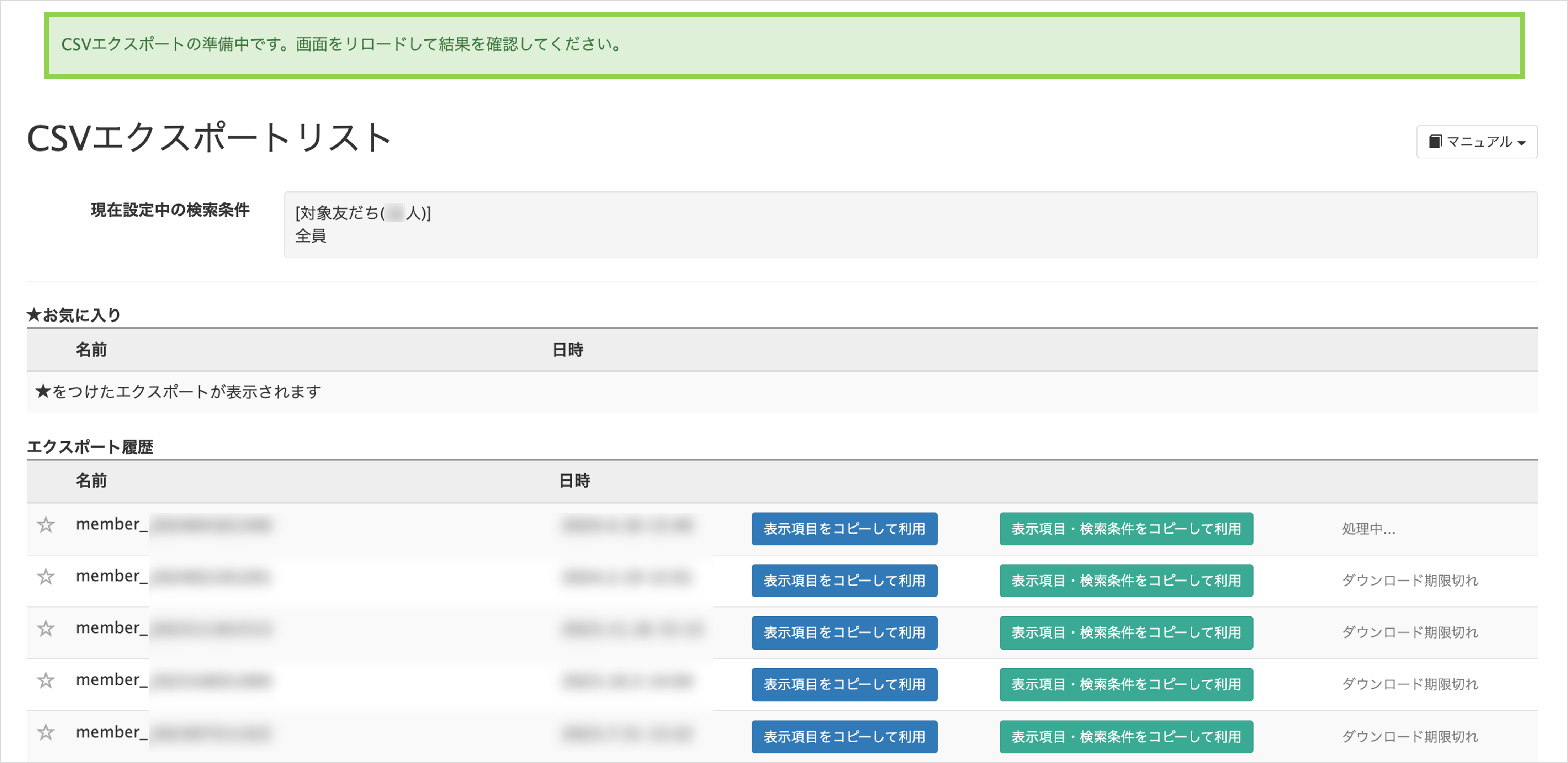
Task: Copy display items from the last export row
Action: 845,737
